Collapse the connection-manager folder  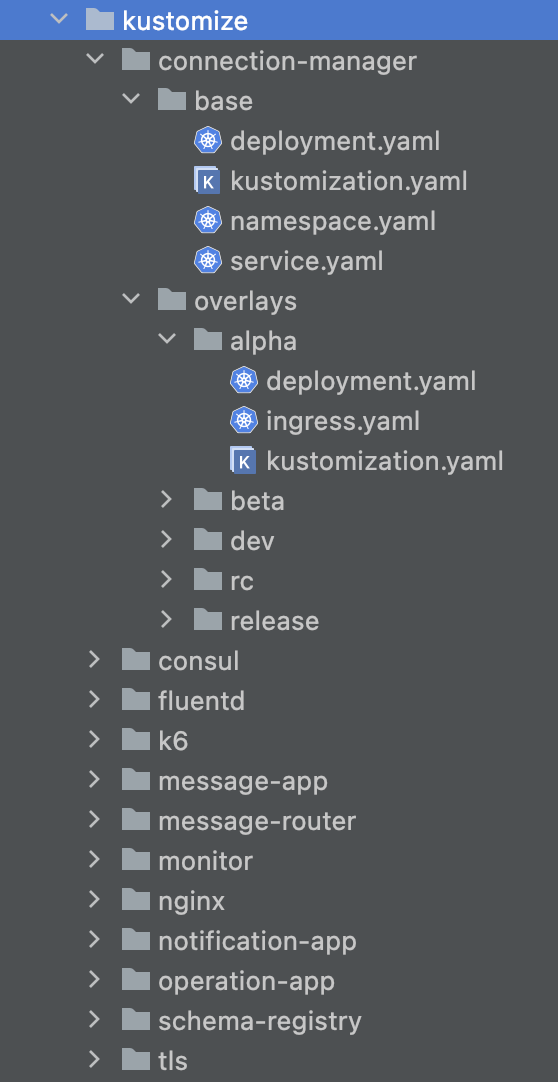[95, 59]
